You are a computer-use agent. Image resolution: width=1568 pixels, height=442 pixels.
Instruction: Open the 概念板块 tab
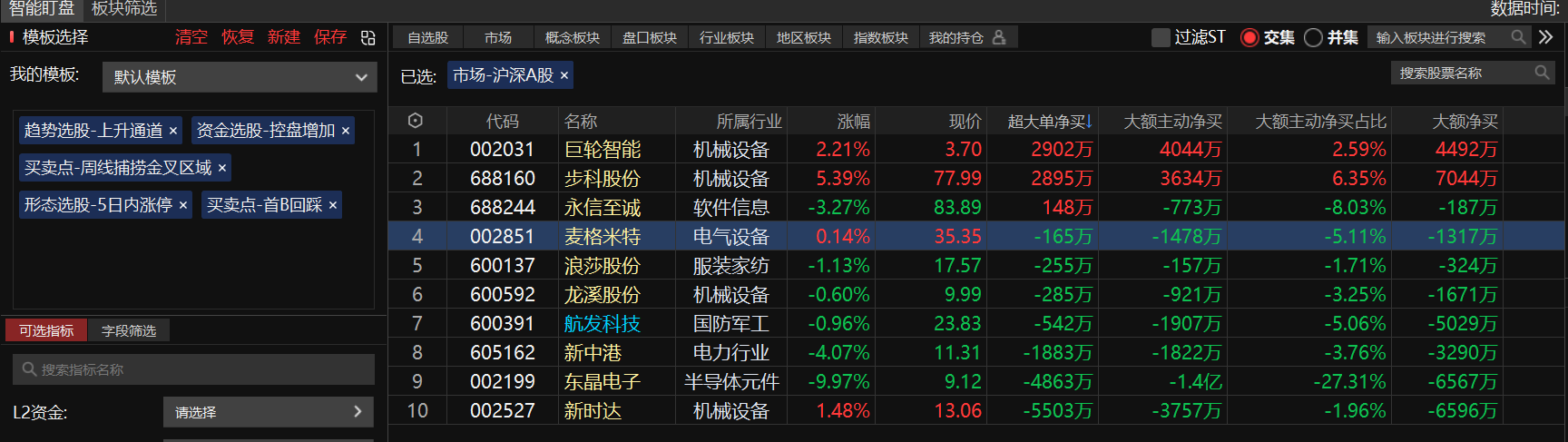573,37
